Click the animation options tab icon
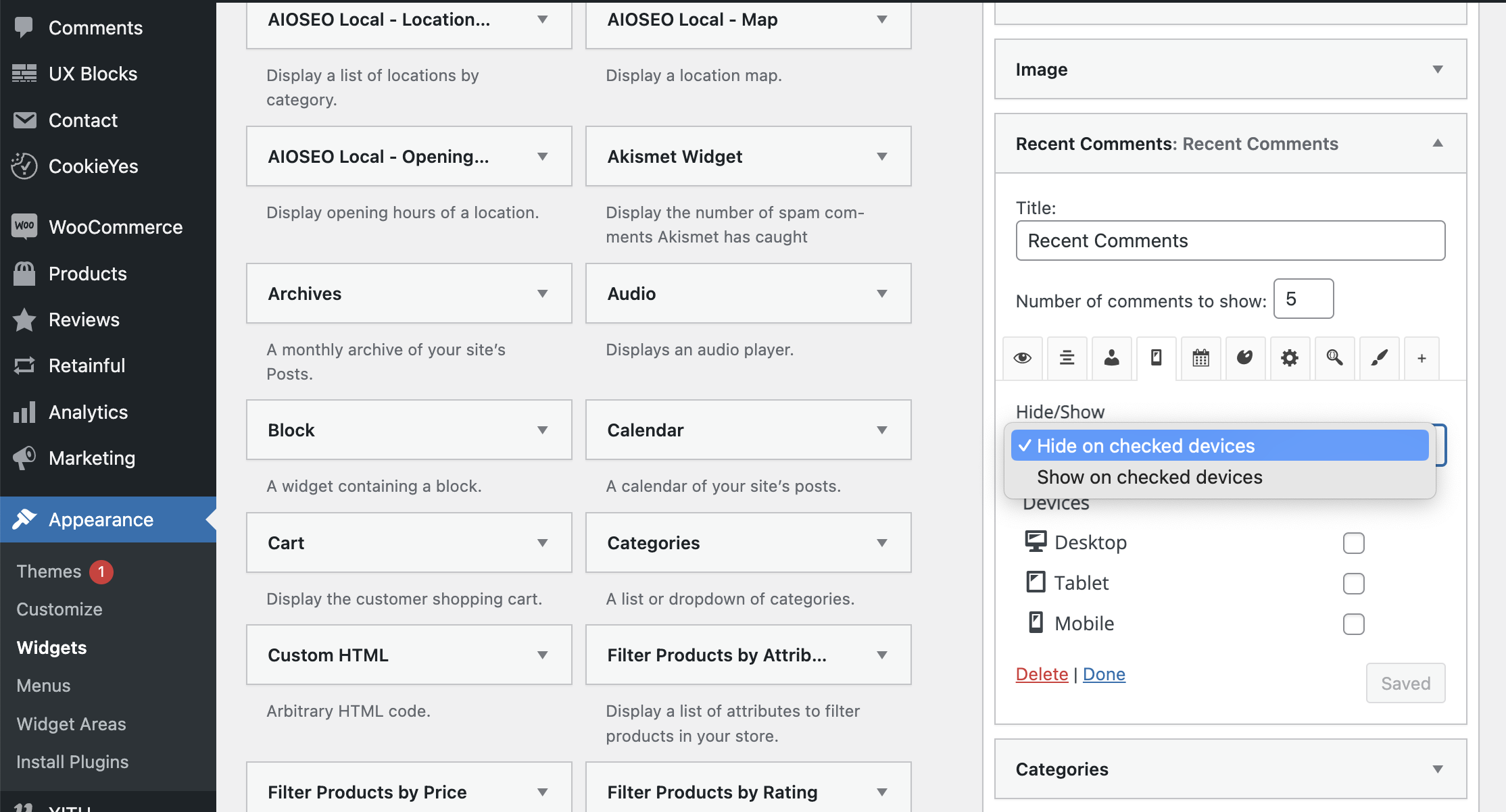The height and width of the screenshot is (812, 1506). pyautogui.click(x=1244, y=358)
